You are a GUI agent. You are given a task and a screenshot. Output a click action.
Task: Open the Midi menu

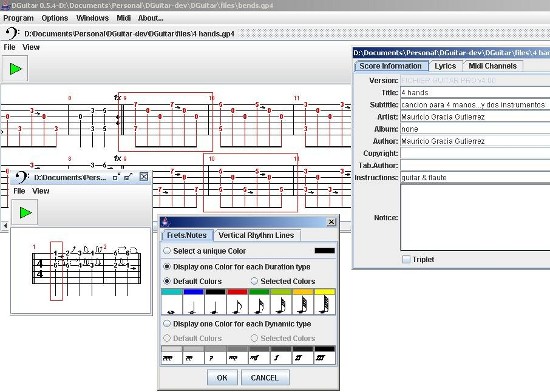point(123,18)
